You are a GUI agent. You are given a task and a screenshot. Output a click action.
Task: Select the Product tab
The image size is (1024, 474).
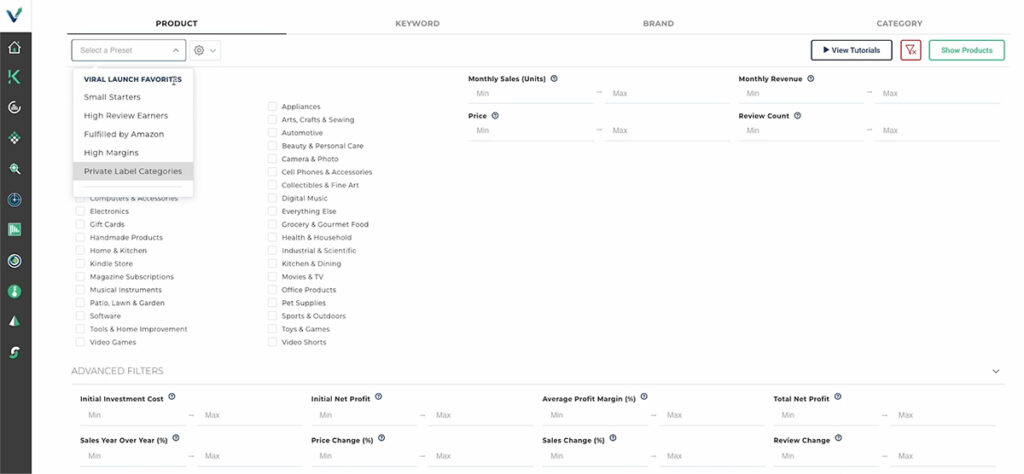(176, 24)
